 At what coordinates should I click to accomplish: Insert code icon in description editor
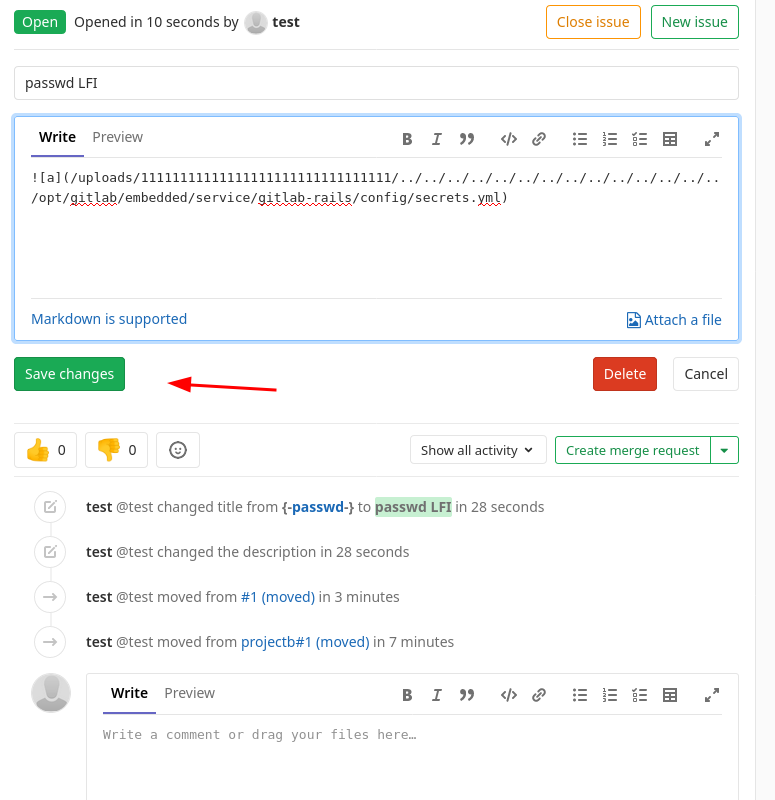(508, 139)
